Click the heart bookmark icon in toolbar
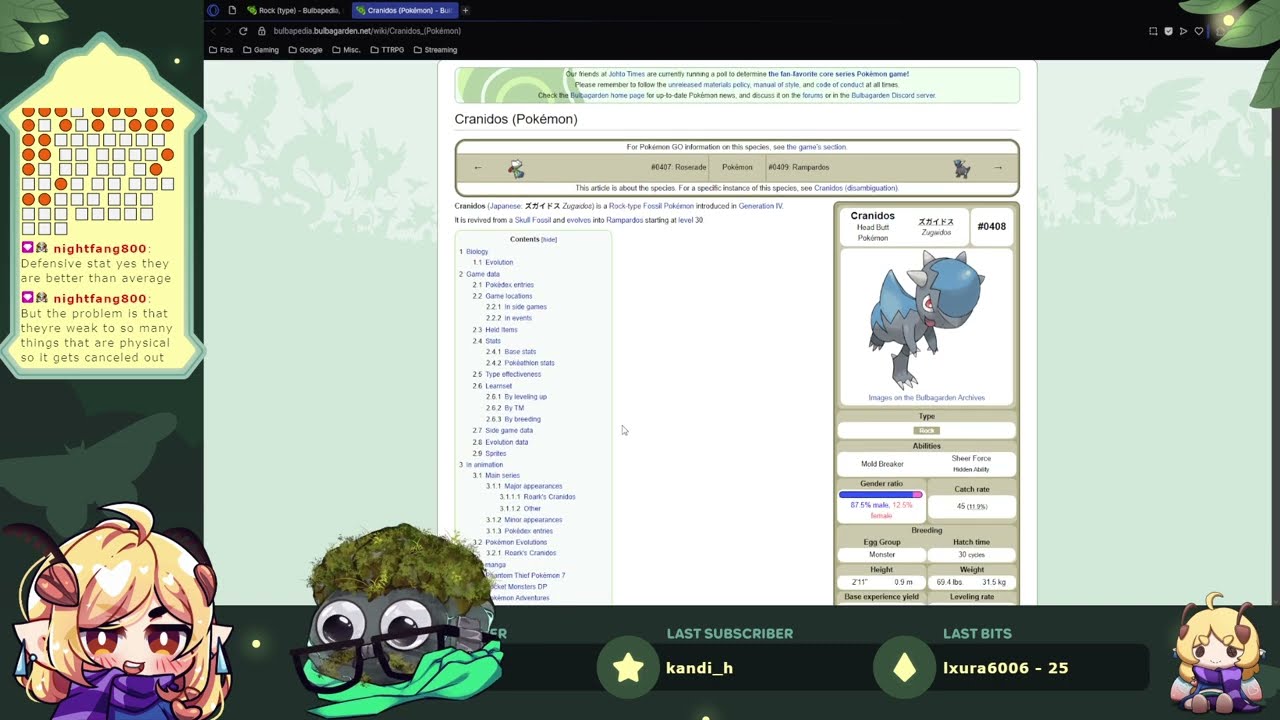Viewport: 1280px width, 720px height. 1198,31
